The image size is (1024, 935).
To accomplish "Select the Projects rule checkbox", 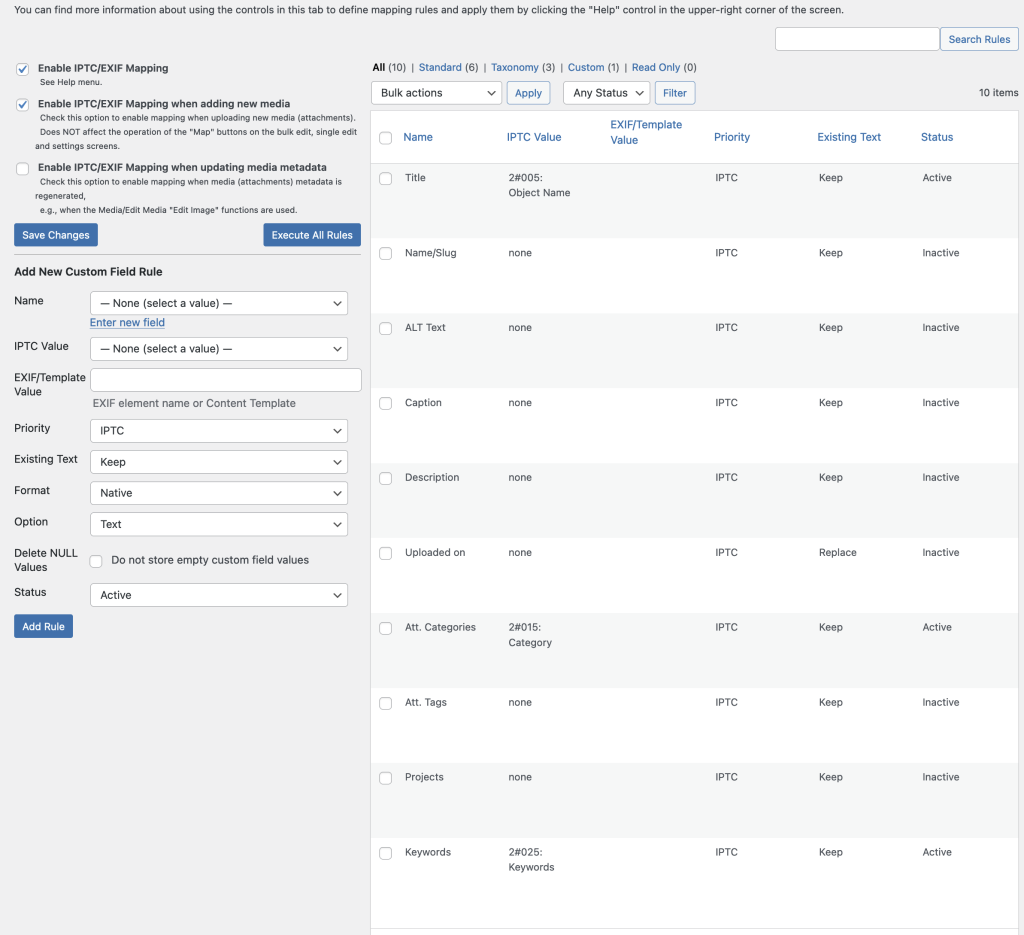I will click(386, 778).
